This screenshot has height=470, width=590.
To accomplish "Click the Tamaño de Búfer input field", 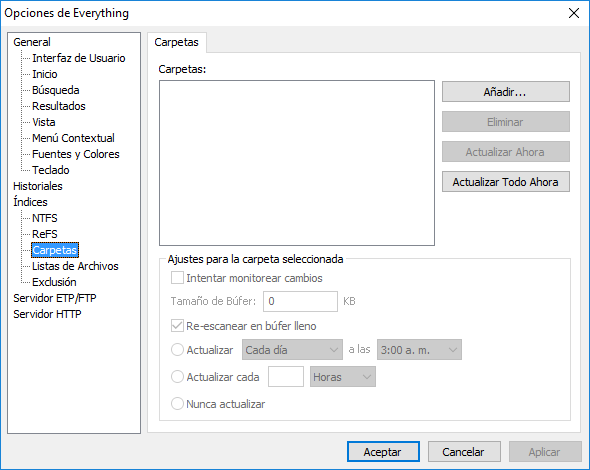I will (x=300, y=301).
